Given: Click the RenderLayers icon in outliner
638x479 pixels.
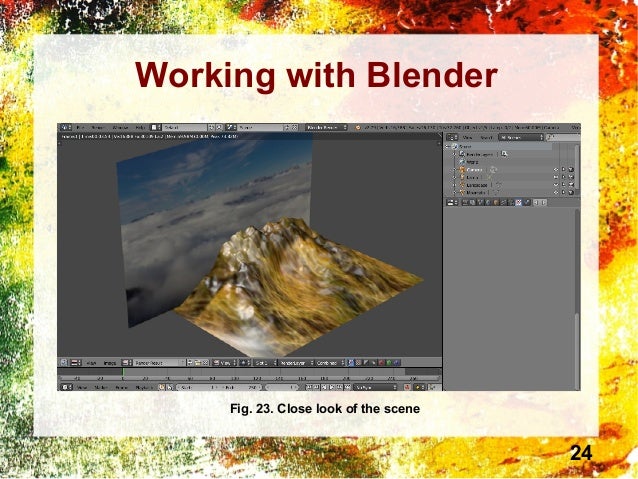Looking at the screenshot, I should coord(461,154).
